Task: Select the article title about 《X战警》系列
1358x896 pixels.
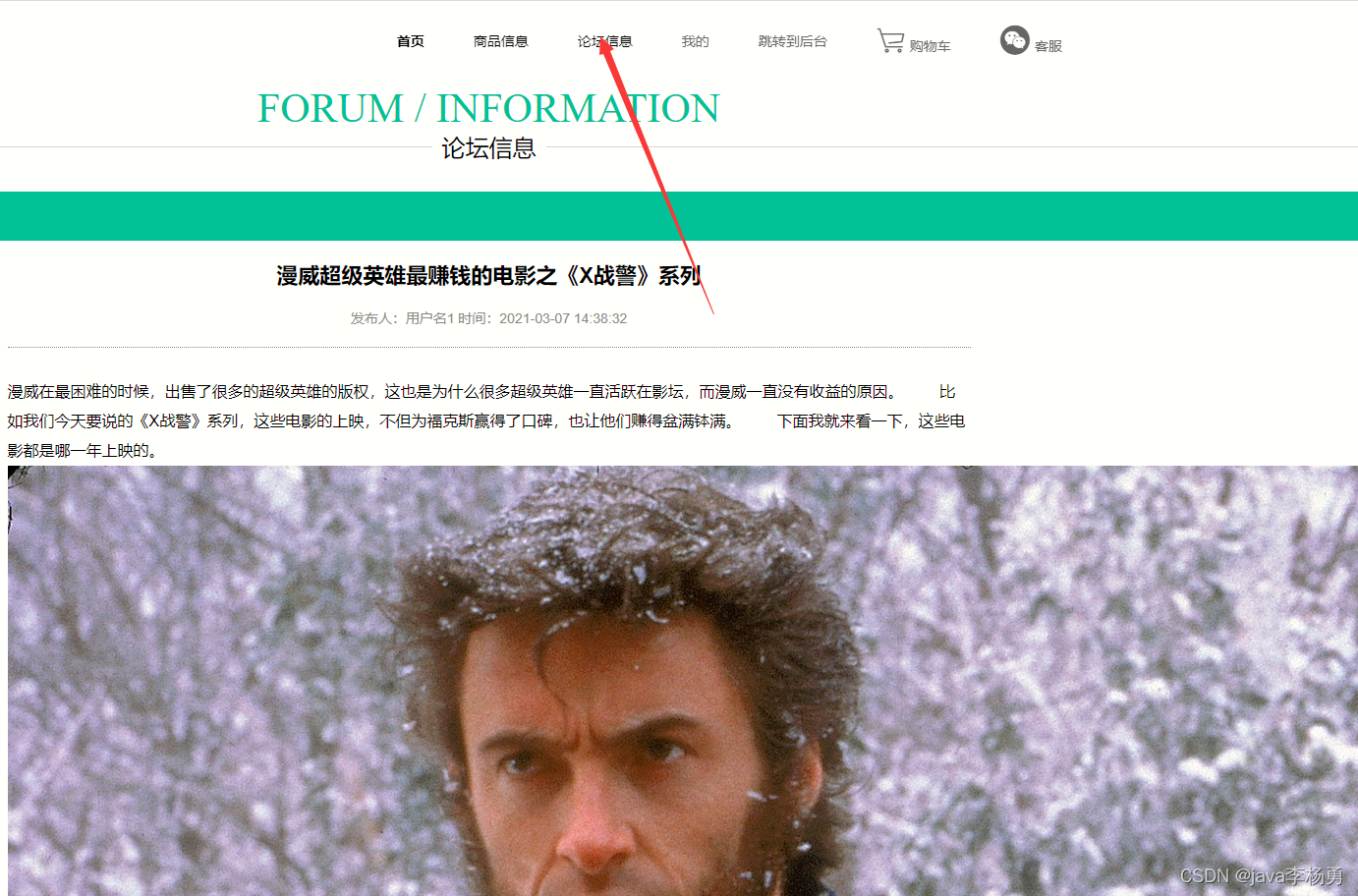Action: (488, 276)
